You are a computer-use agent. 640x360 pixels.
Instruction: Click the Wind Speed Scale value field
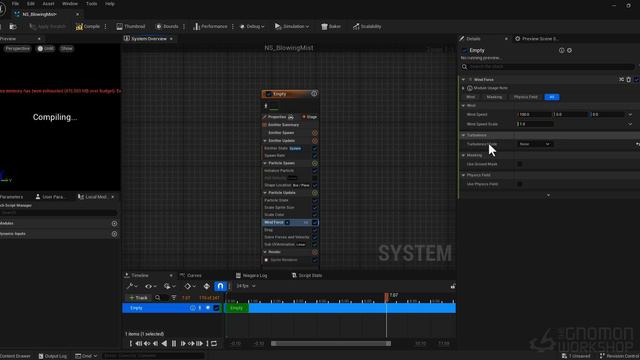pyautogui.click(x=535, y=124)
